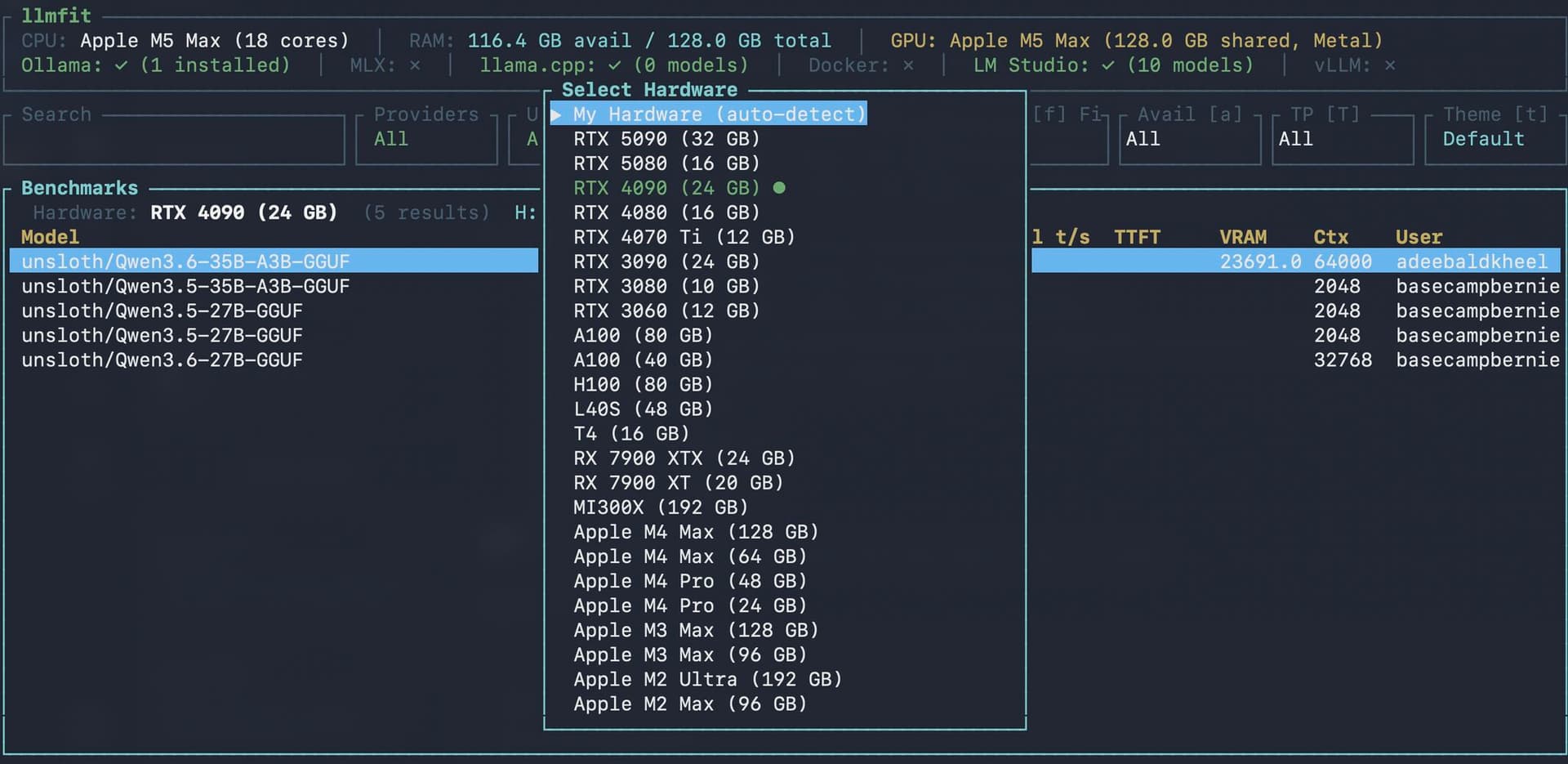1568x764 pixels.
Task: Click the VRAM column header
Action: pyautogui.click(x=1243, y=237)
